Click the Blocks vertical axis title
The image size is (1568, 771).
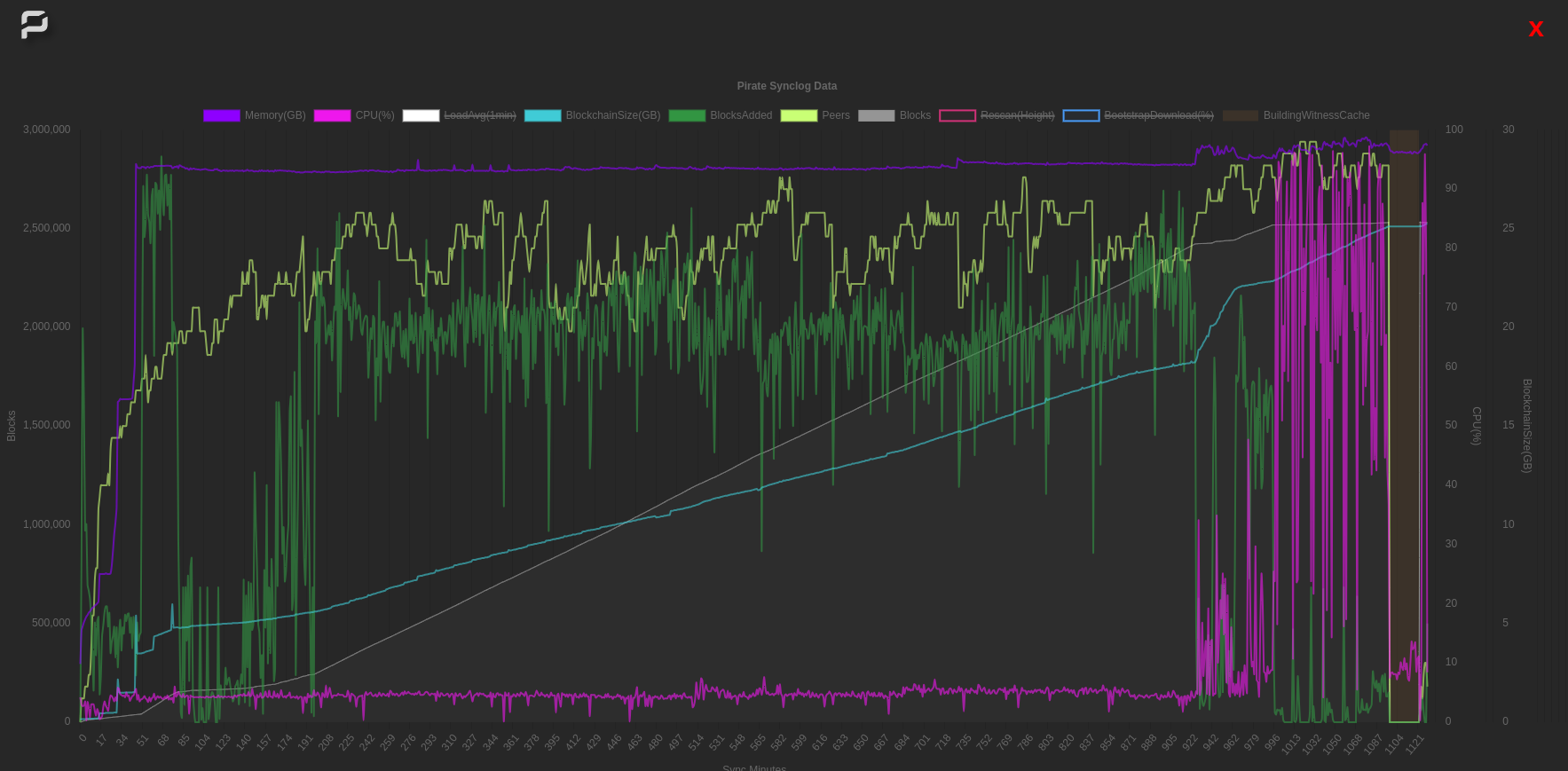[12, 426]
